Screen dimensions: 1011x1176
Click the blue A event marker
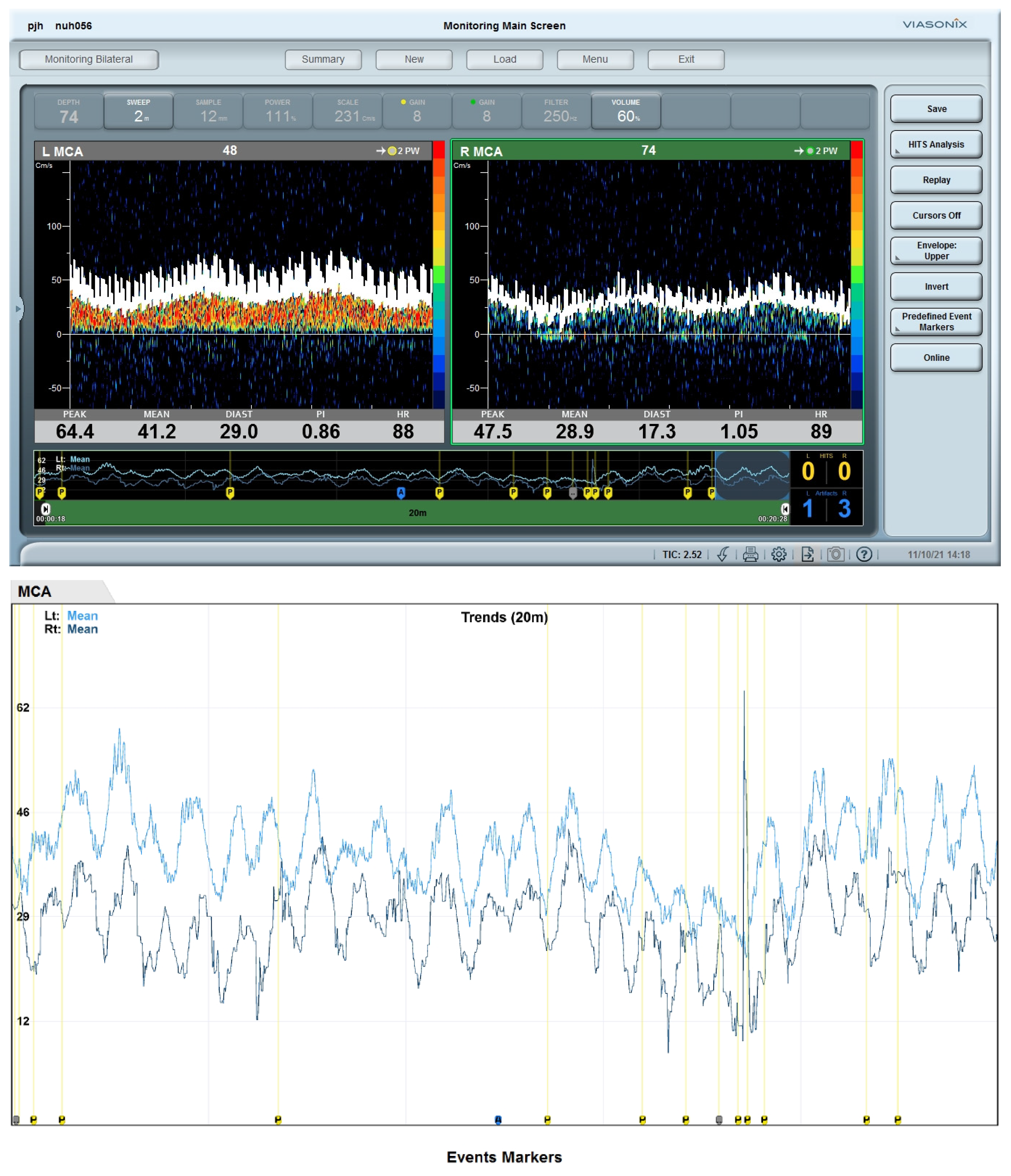[x=401, y=493]
